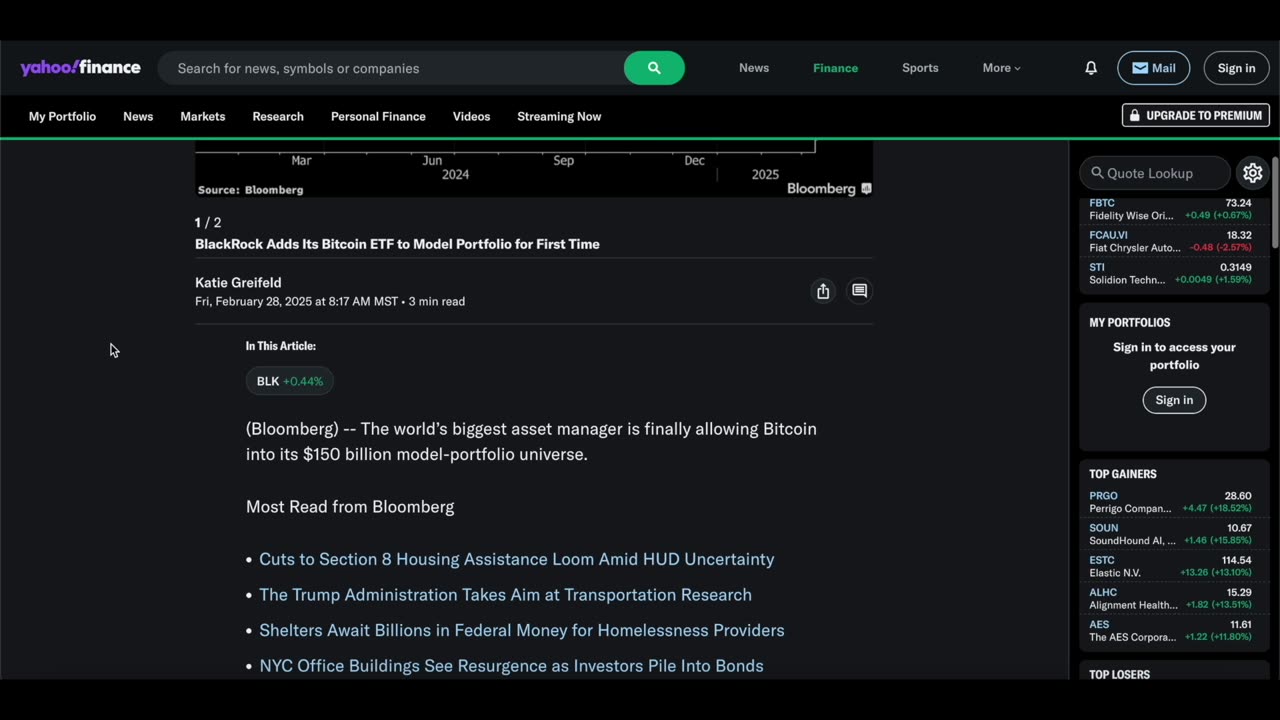The width and height of the screenshot is (1280, 720).
Task: Click ESTC in Top Gainers
Action: (x=1101, y=560)
